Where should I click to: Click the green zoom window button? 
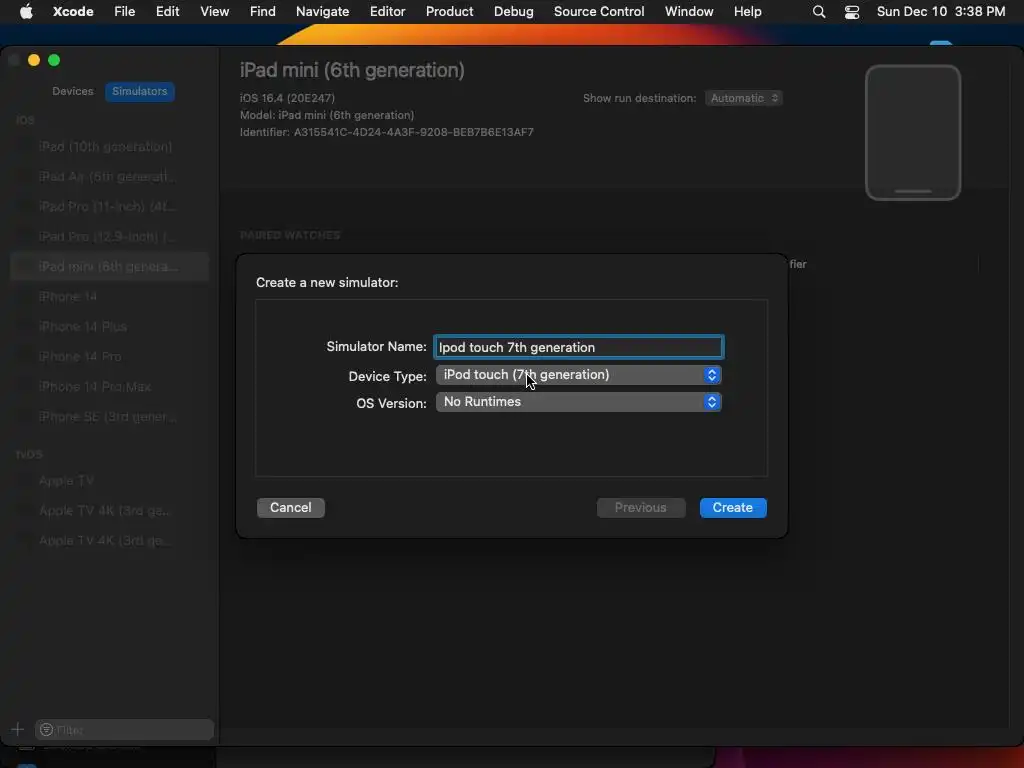point(54,60)
